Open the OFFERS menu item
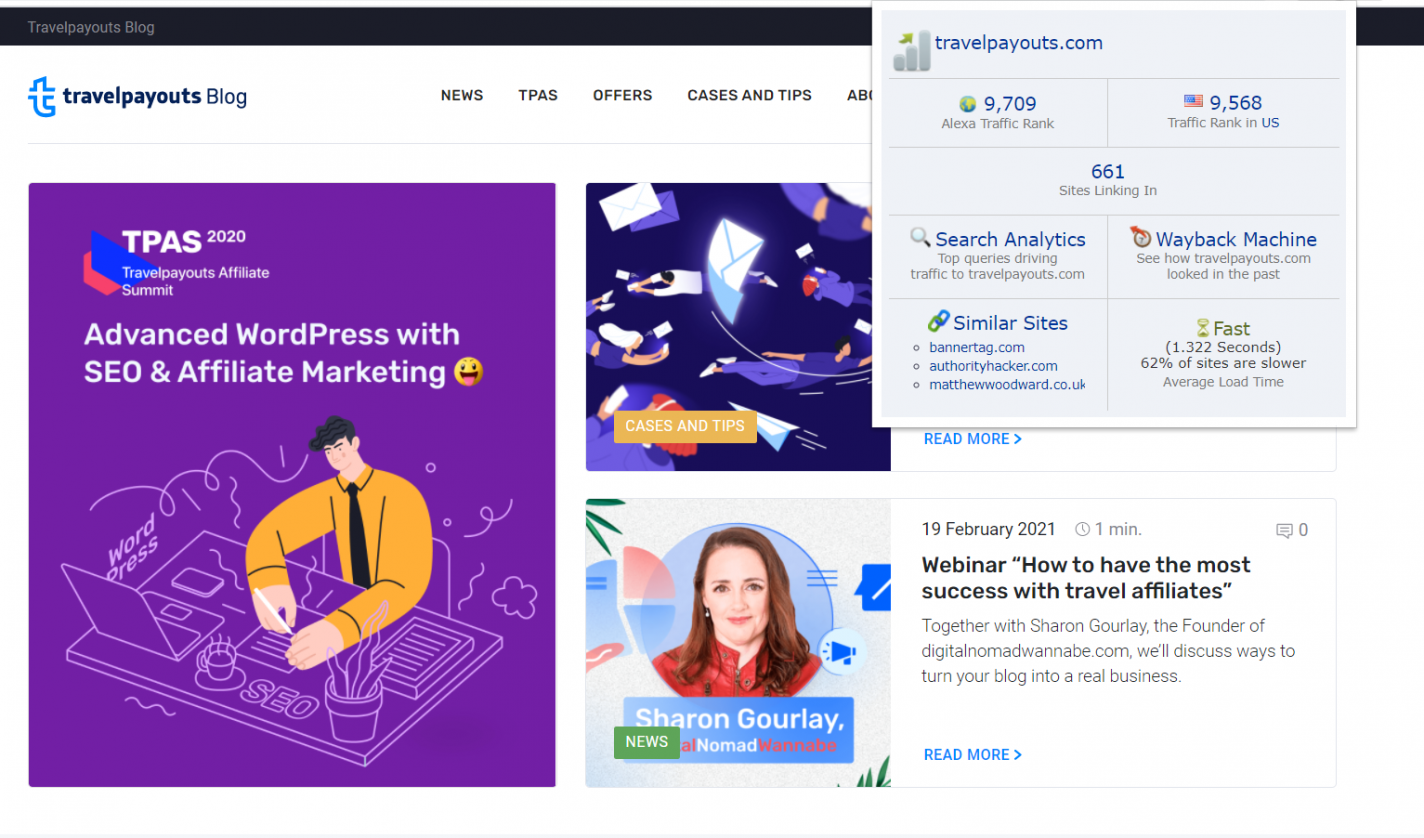 coord(622,95)
